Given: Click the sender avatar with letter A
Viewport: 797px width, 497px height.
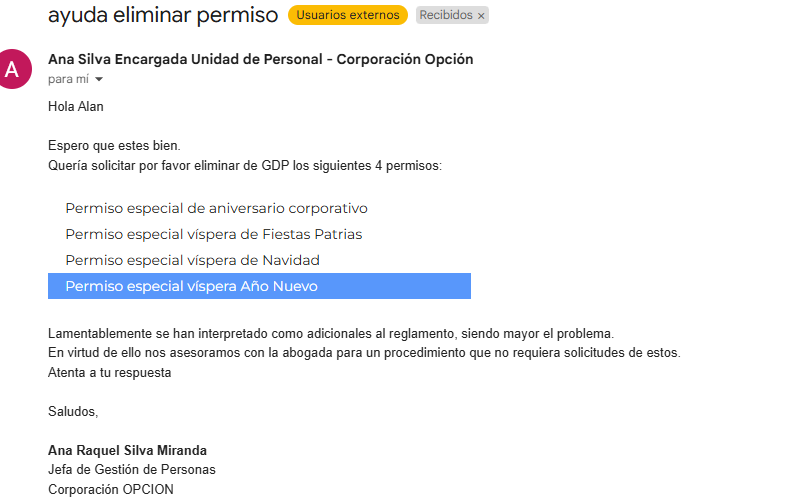Looking at the screenshot, I should click(x=13, y=68).
